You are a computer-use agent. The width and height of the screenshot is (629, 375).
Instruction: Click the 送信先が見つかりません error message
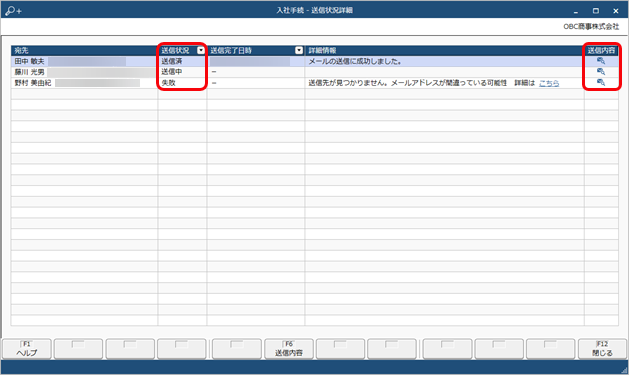pos(408,83)
